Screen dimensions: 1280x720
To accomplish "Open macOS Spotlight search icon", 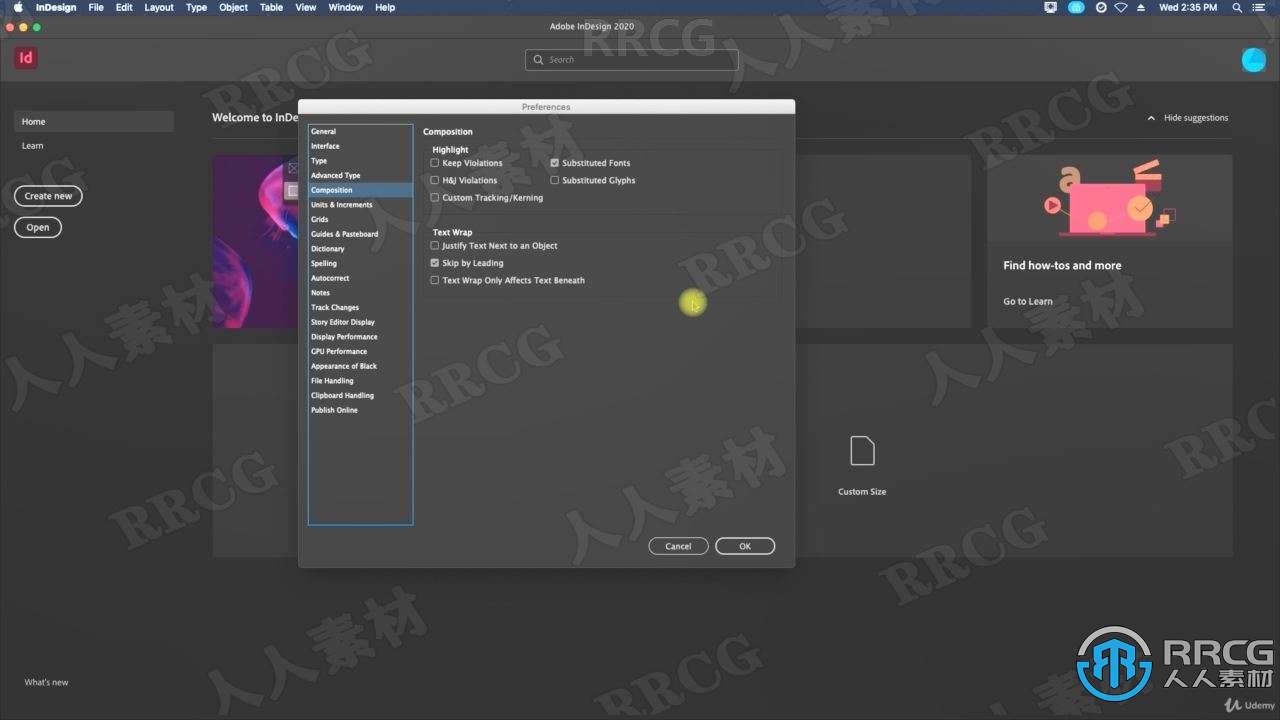I will pyautogui.click(x=1237, y=7).
